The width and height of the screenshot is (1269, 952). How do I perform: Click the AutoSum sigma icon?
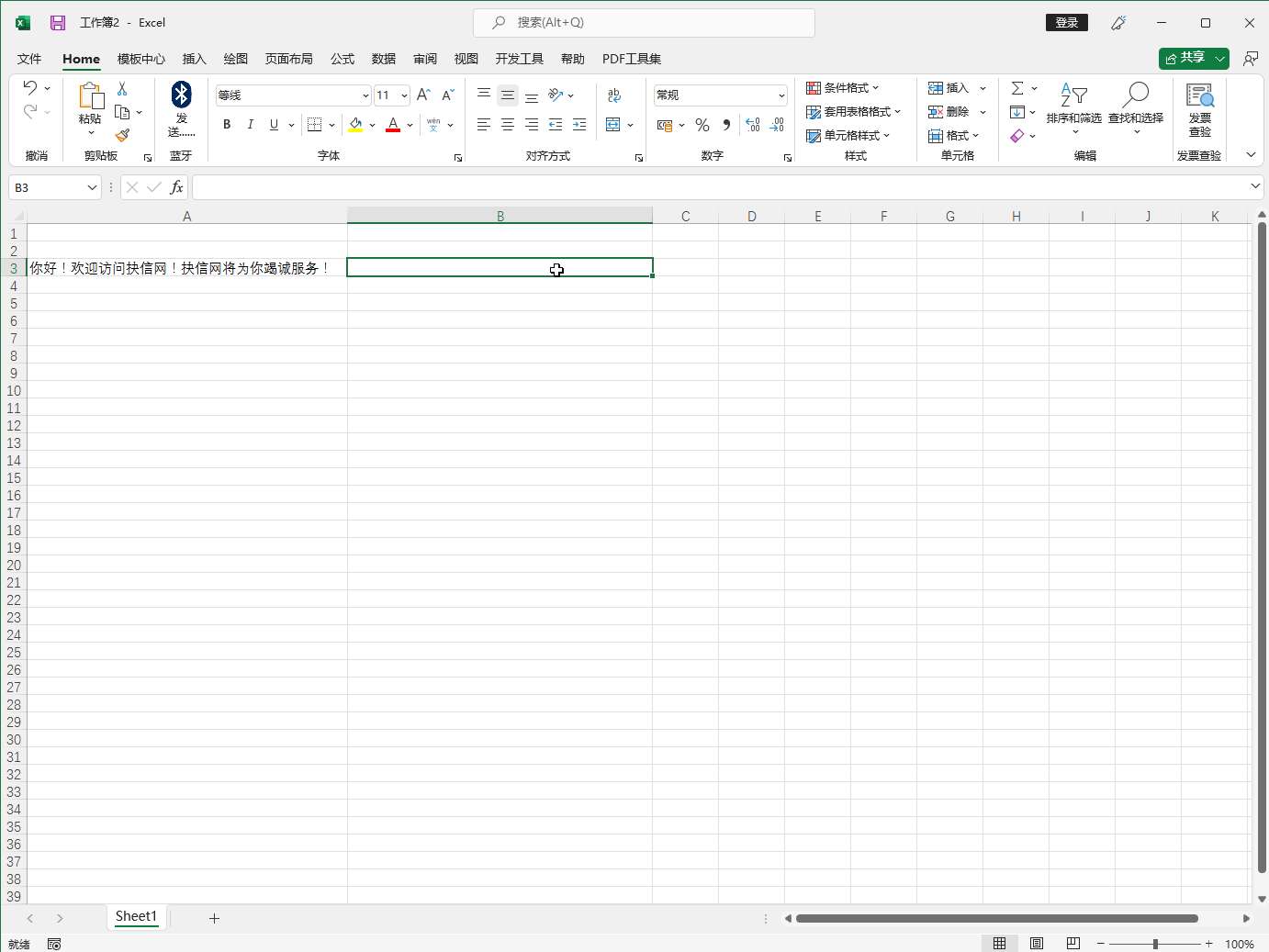coord(1017,88)
